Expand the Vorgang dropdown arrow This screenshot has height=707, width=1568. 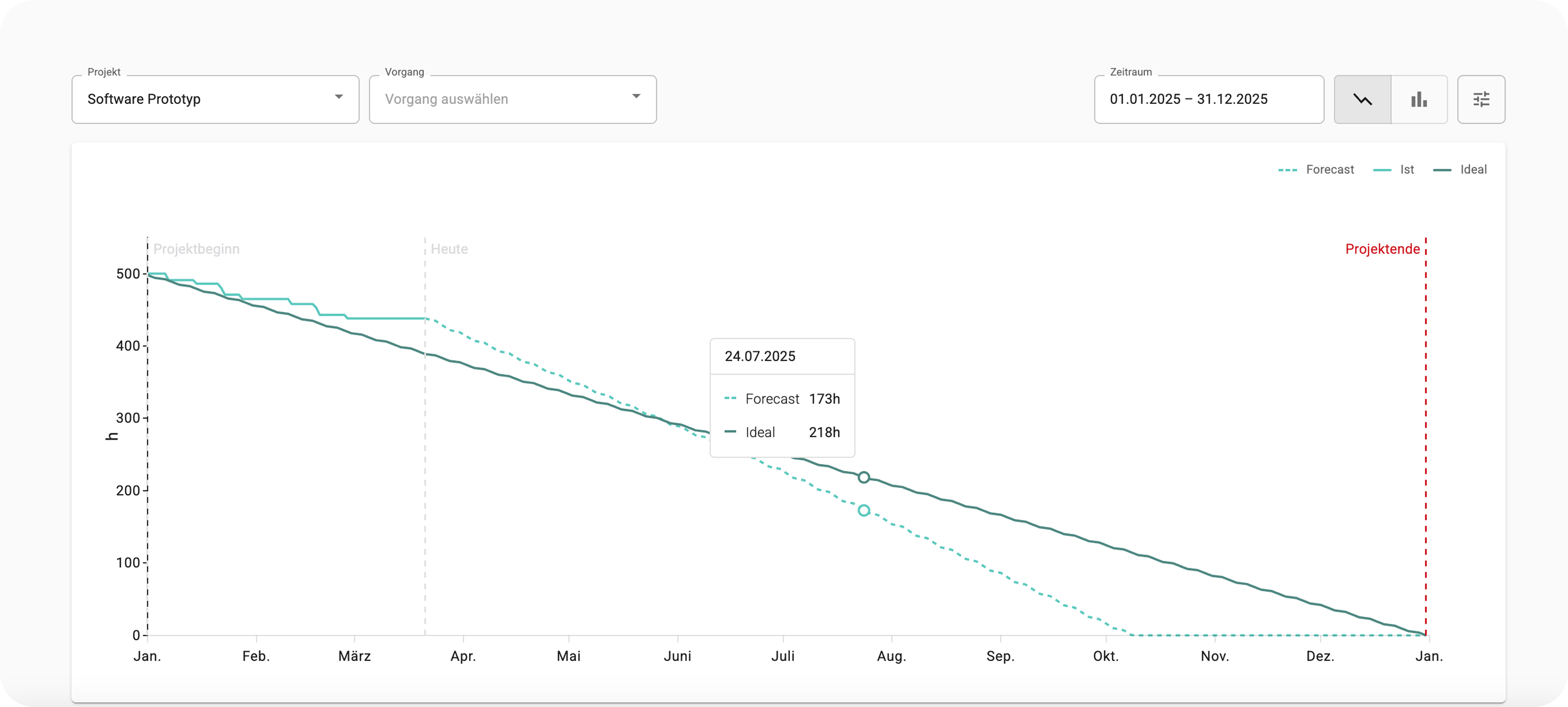point(636,97)
